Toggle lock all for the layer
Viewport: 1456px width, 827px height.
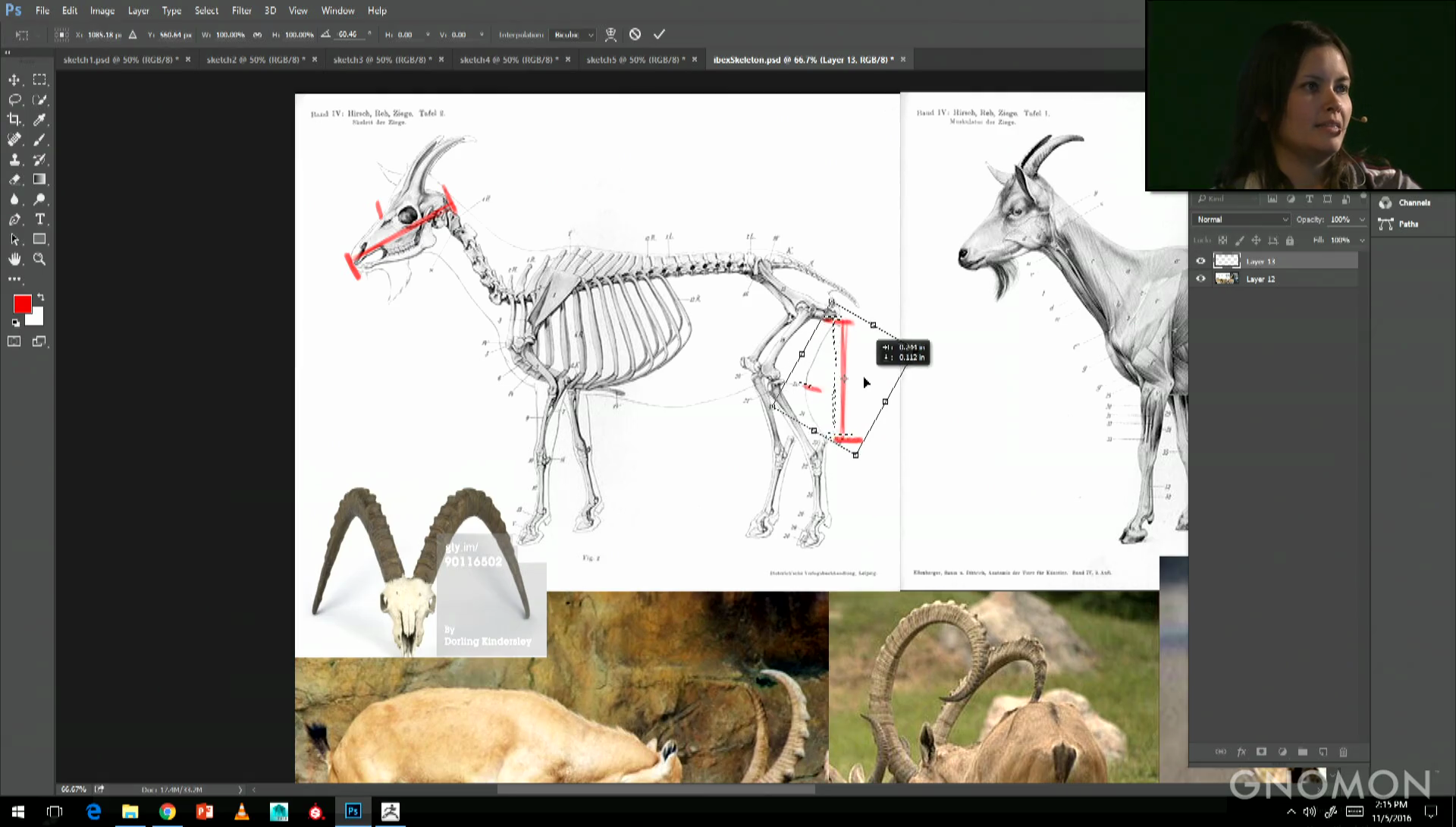pyautogui.click(x=1289, y=241)
